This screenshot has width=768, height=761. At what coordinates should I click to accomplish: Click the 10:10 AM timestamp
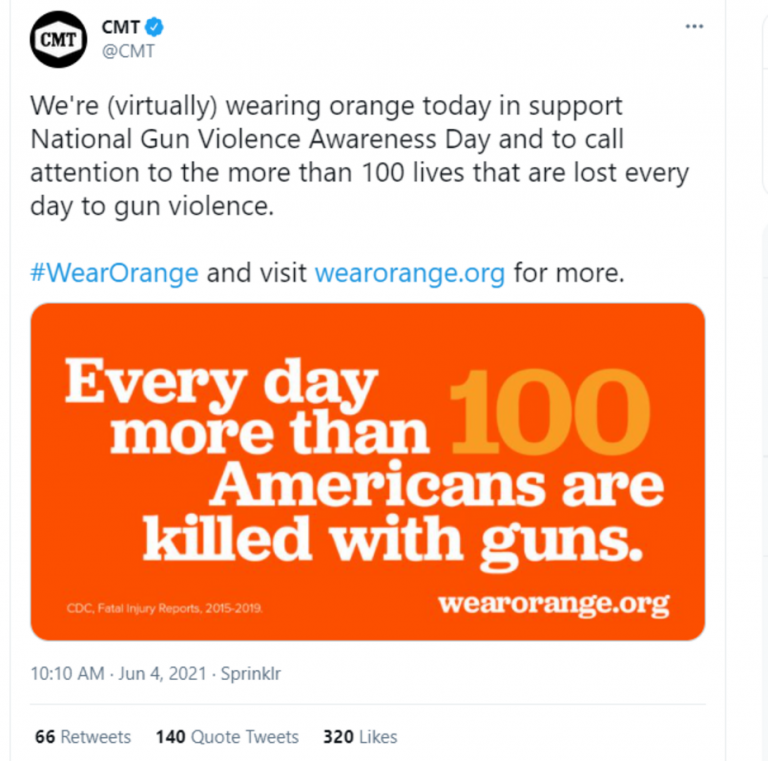[67, 674]
